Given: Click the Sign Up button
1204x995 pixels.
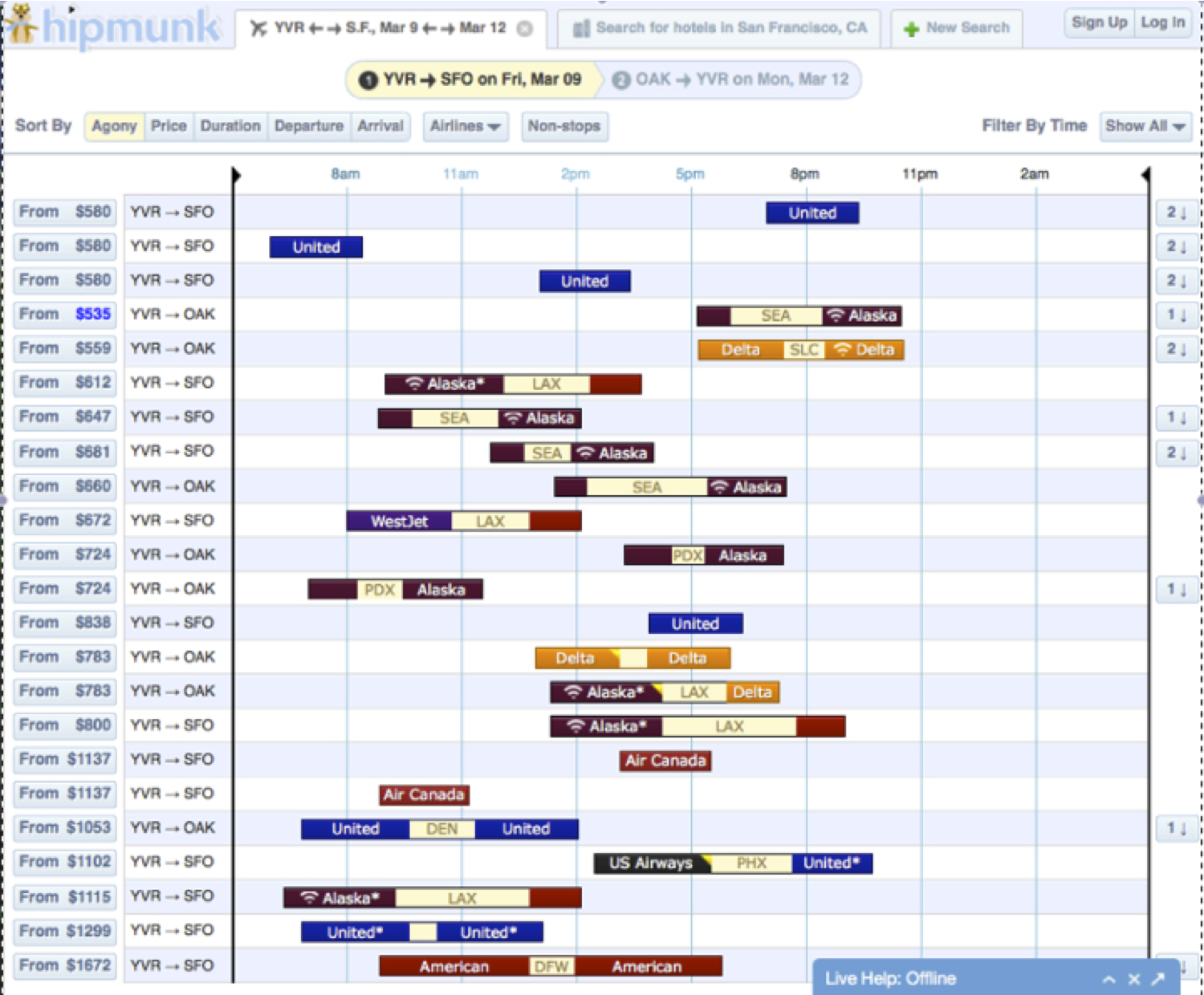Looking at the screenshot, I should (1099, 22).
